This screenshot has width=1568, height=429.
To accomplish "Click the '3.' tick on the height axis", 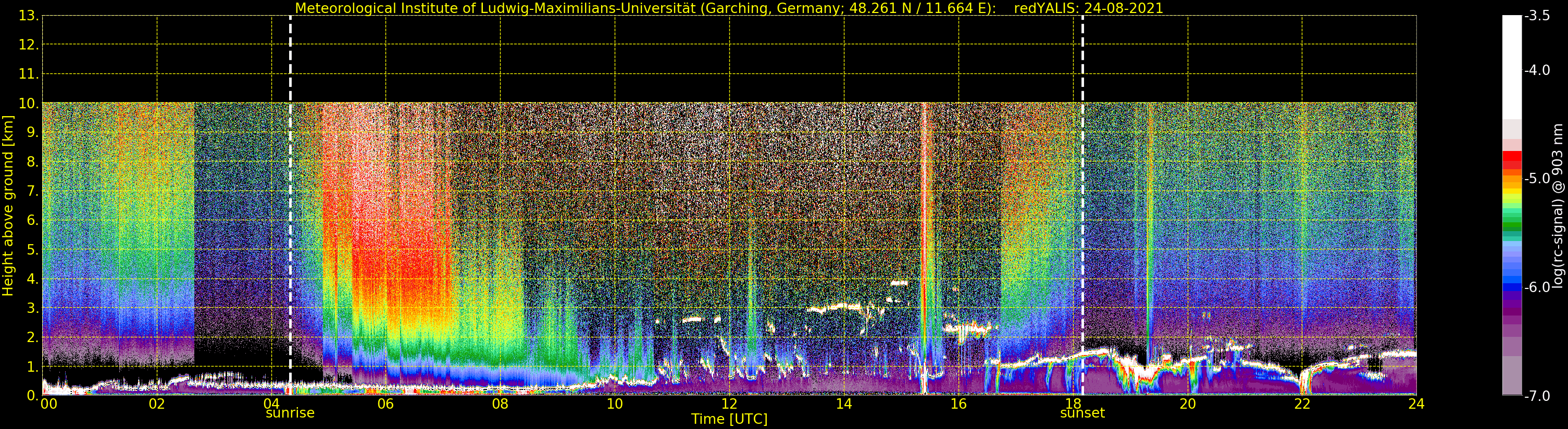I will coord(32,308).
